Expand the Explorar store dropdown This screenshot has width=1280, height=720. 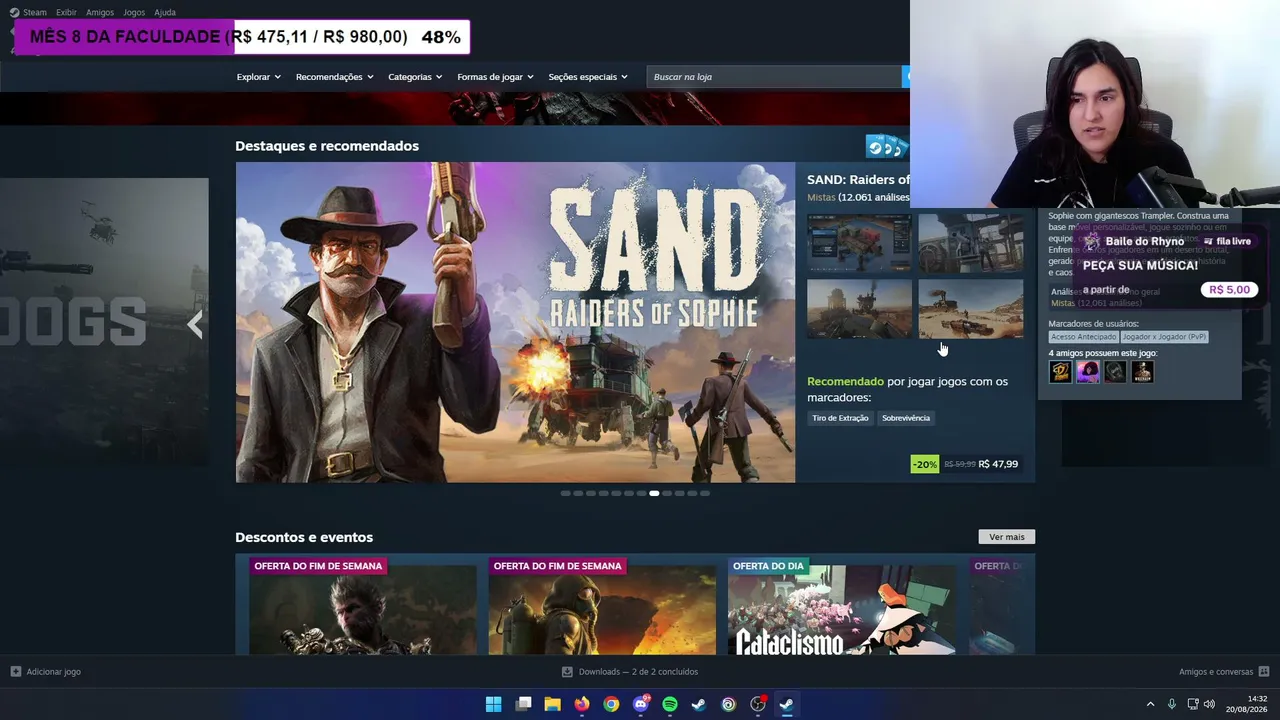click(x=258, y=77)
